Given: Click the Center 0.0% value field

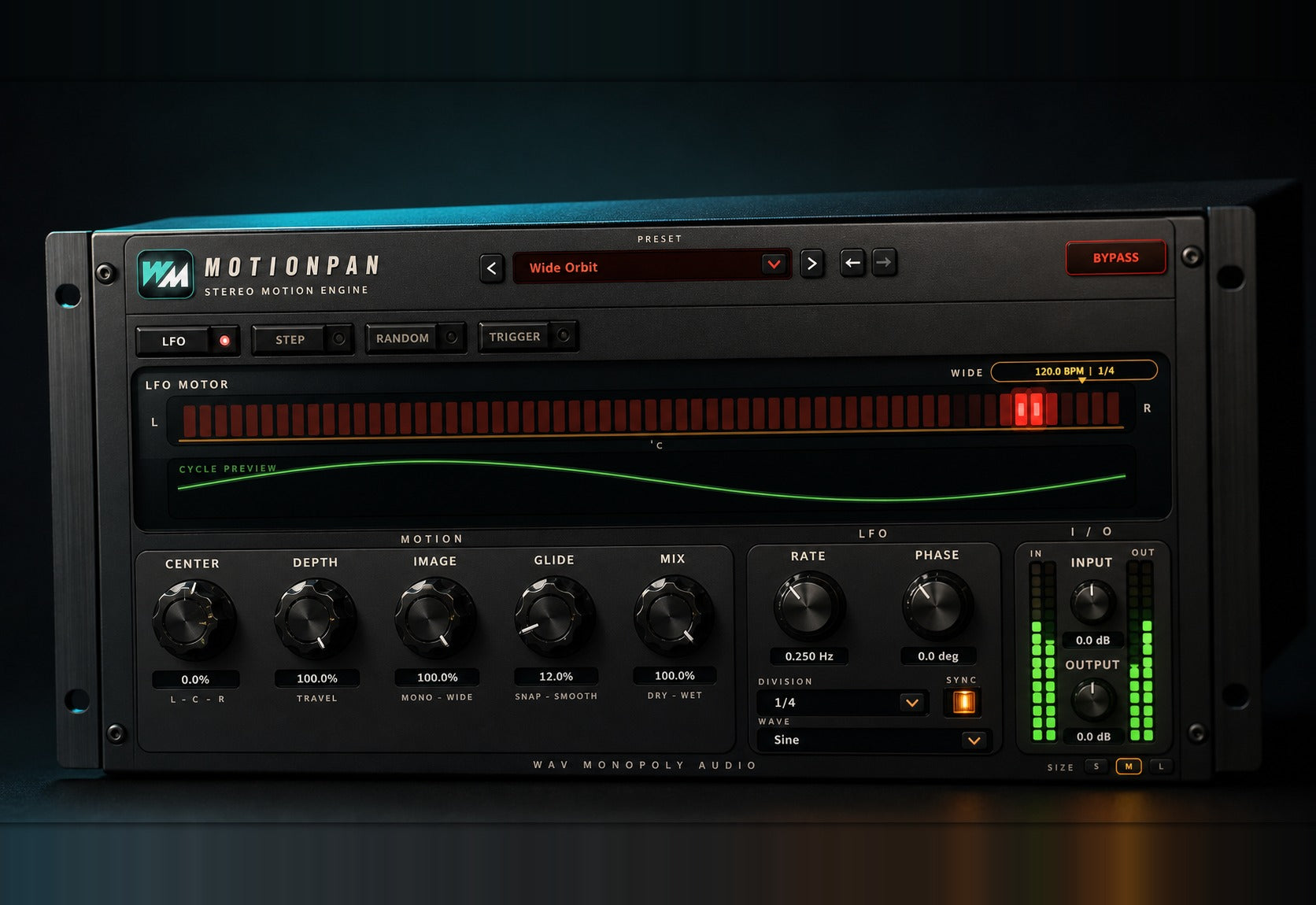Looking at the screenshot, I should pos(195,679).
